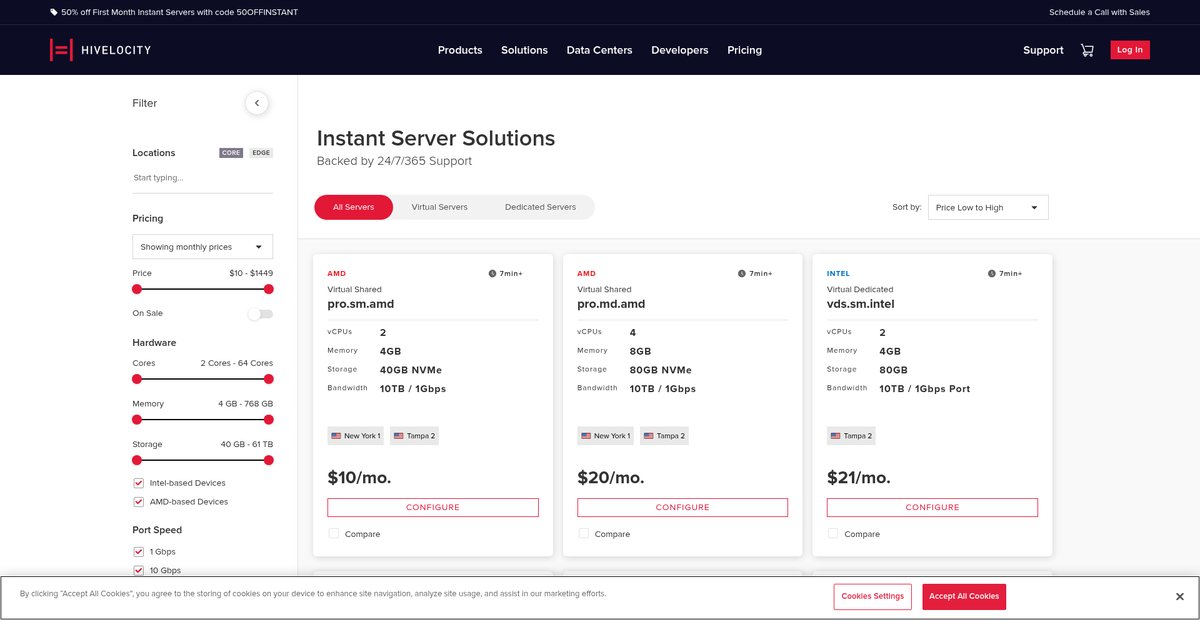Open the Solutions menu
The width and height of the screenshot is (1200, 620).
(524, 50)
